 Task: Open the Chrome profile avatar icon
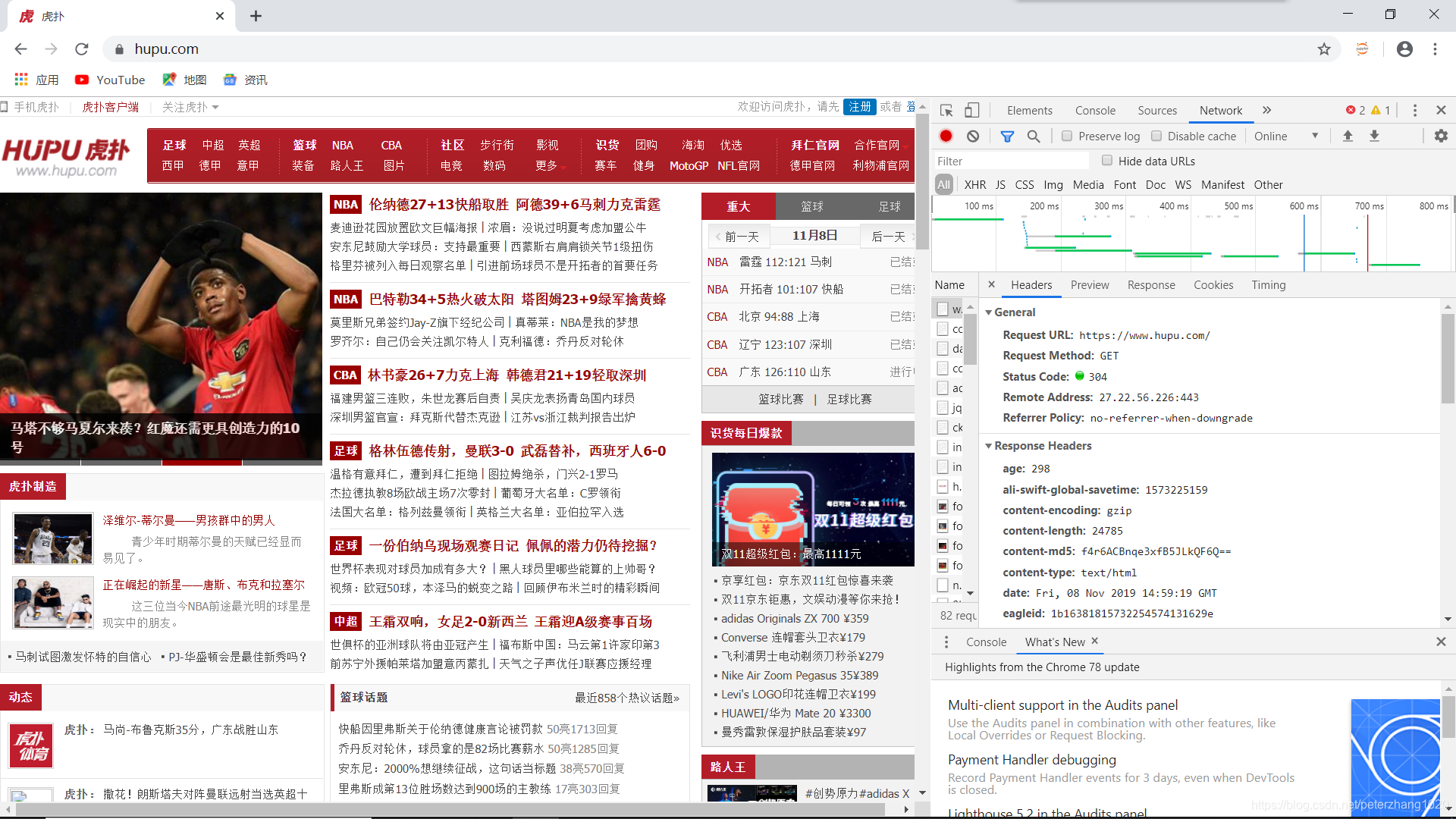coord(1404,49)
